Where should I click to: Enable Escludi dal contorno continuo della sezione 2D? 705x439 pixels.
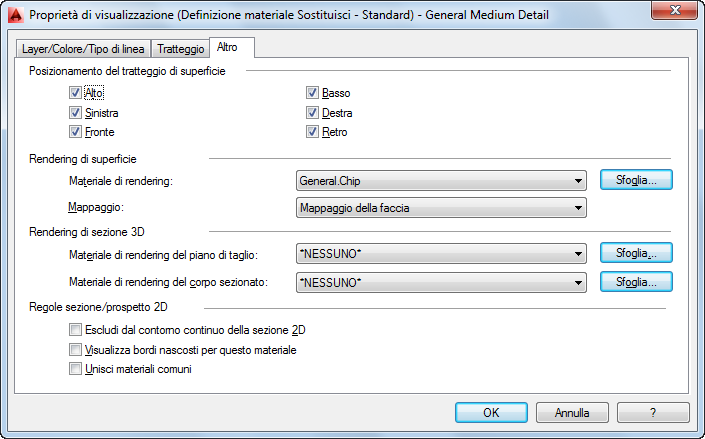tap(76, 329)
